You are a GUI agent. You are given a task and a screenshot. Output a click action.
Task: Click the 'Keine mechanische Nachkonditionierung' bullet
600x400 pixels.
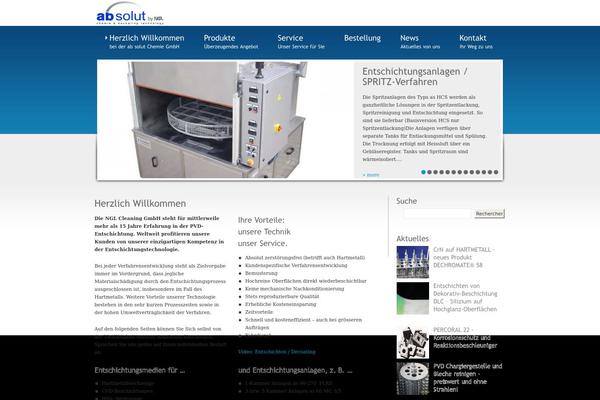(x=294, y=289)
